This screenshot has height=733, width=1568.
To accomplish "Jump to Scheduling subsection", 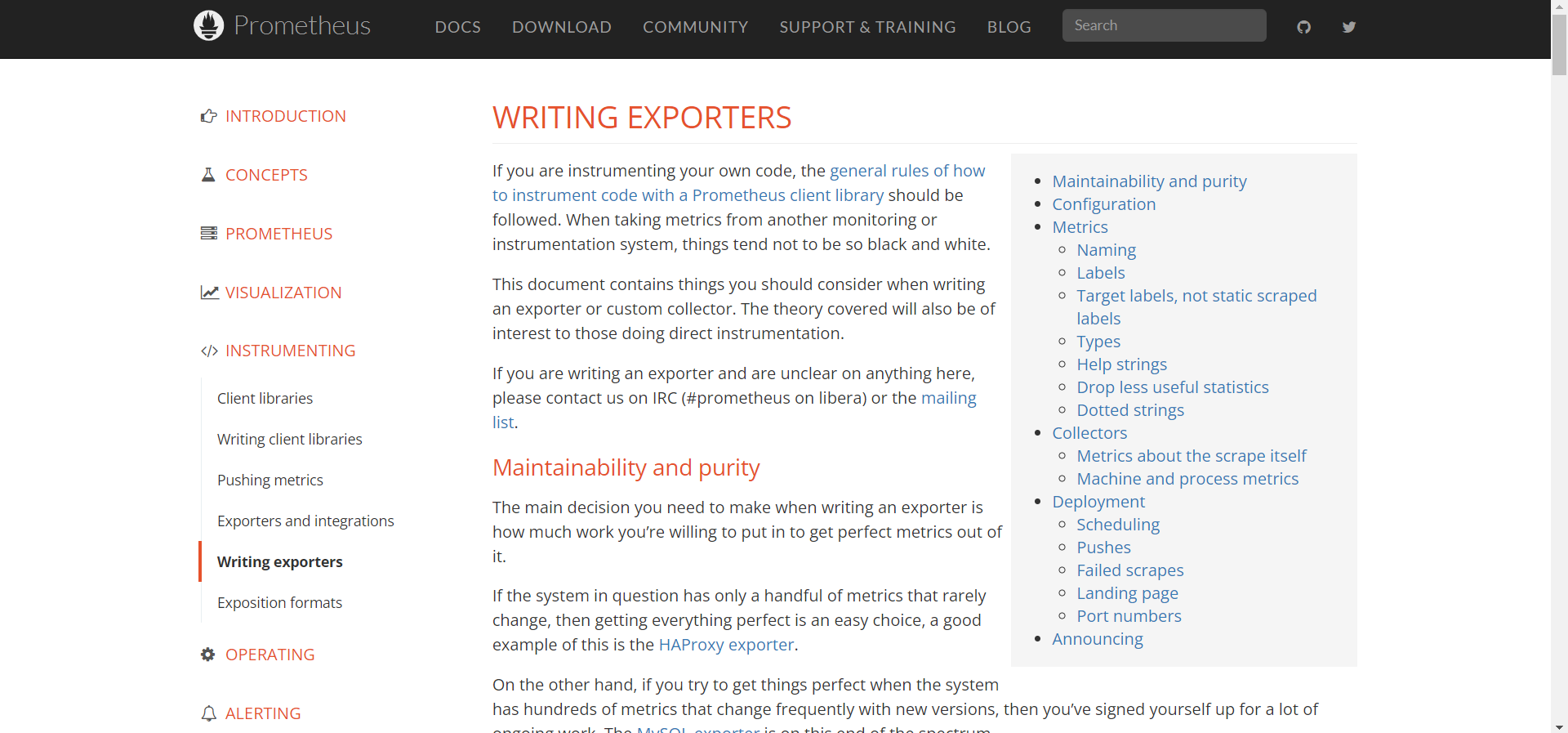I will tap(1119, 525).
